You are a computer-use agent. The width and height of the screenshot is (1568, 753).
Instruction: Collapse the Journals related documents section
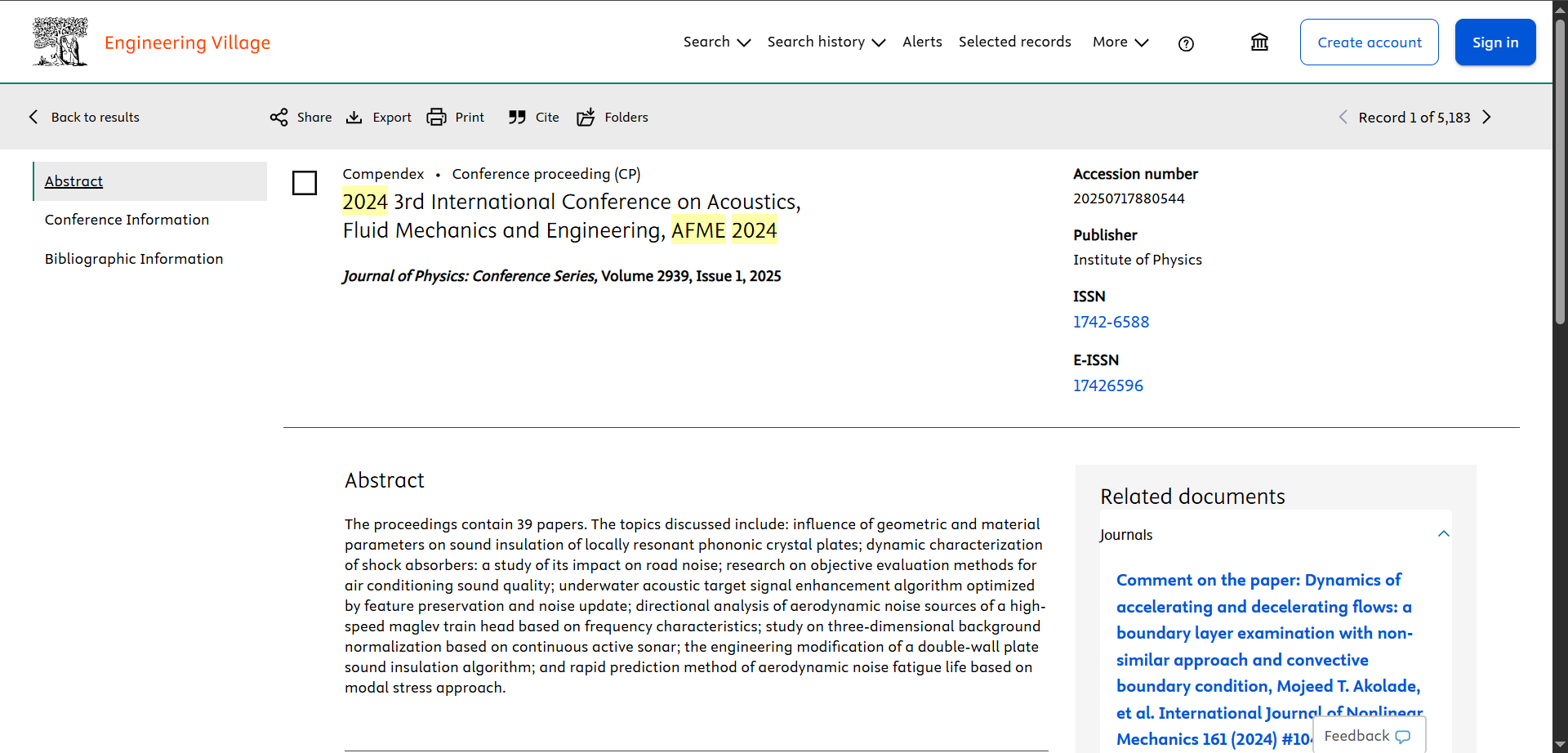pyautogui.click(x=1443, y=534)
